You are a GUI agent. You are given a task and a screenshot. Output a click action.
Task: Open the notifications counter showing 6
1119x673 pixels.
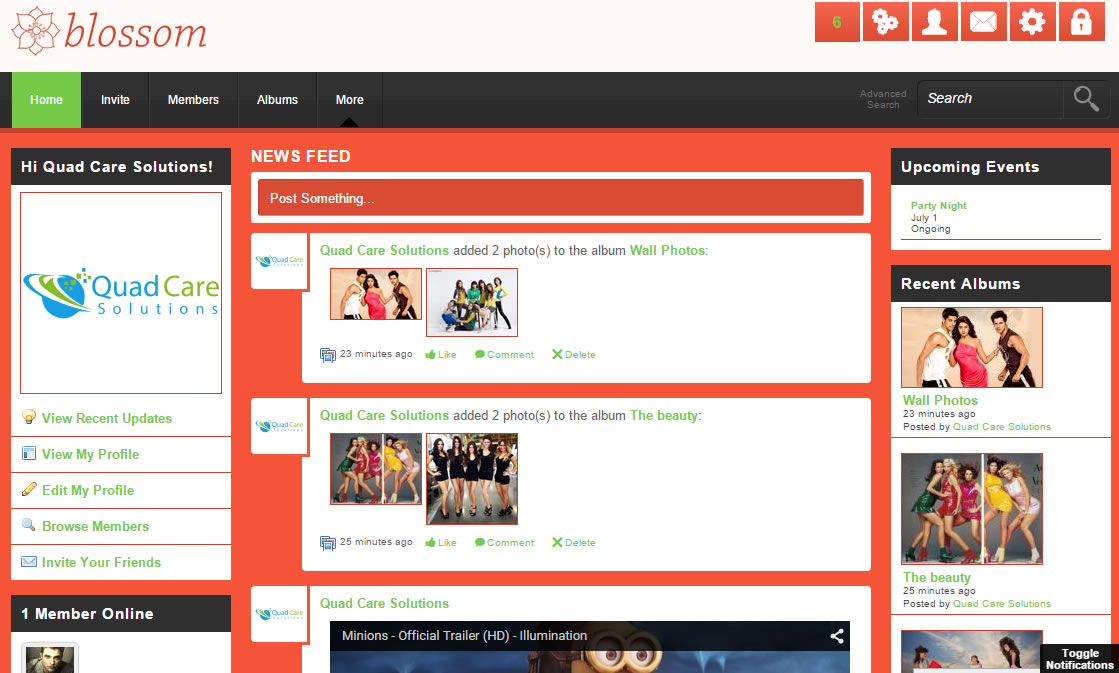pyautogui.click(x=837, y=22)
